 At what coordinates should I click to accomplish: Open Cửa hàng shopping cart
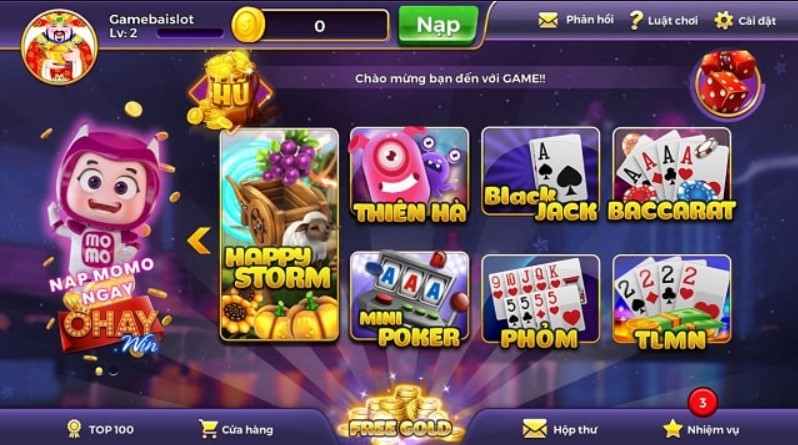[208, 429]
